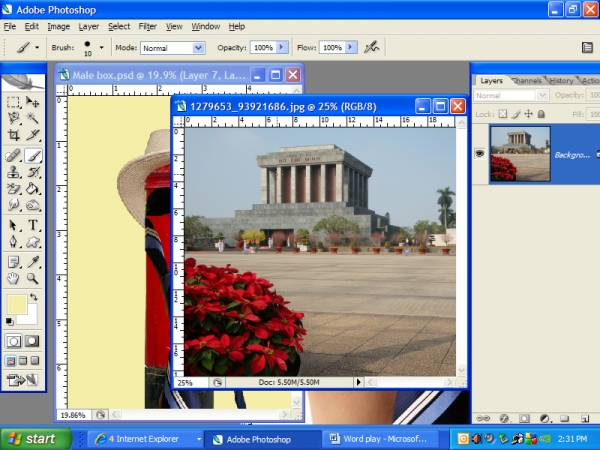Image resolution: width=600 pixels, height=450 pixels.
Task: Open the Opacity slider arrow
Action: click(x=282, y=47)
